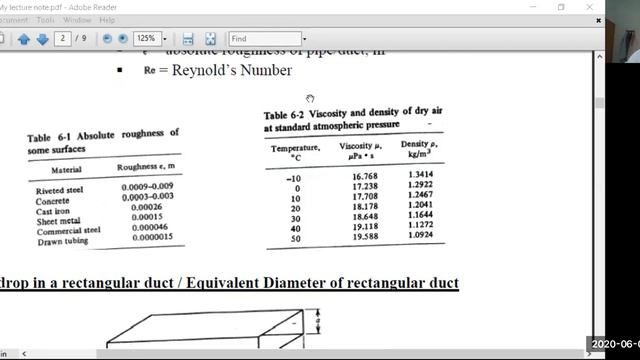Open the zoom percentage dropdown arrow

[x=165, y=39]
